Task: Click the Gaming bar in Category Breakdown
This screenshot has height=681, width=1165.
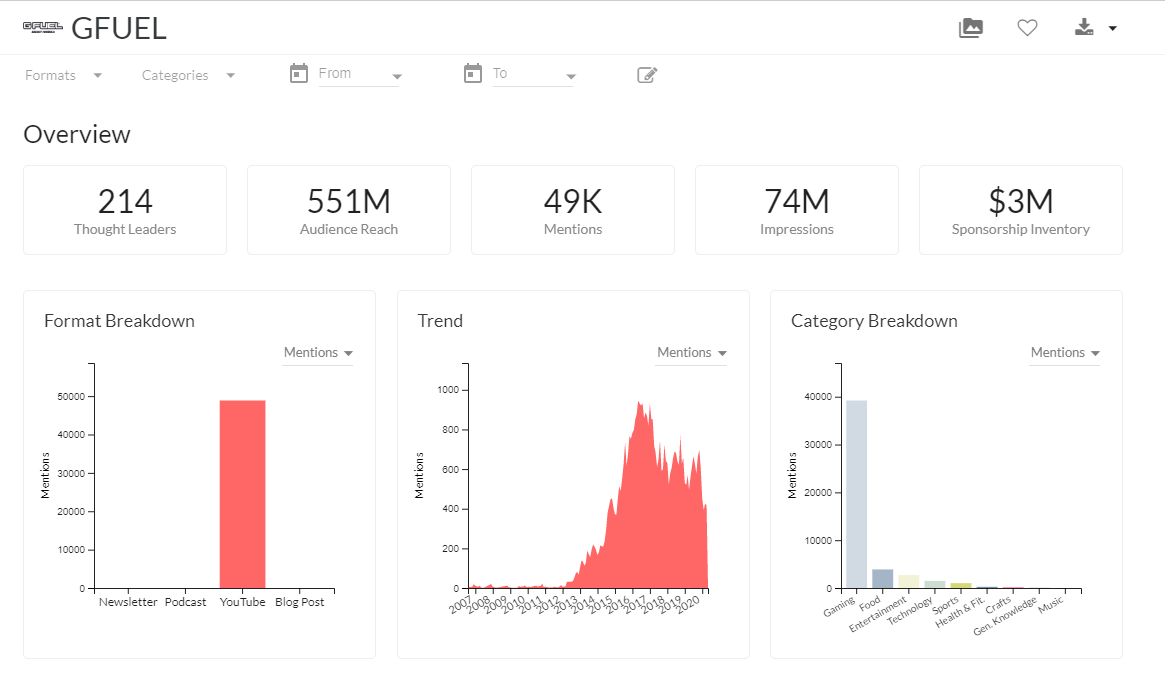Action: click(x=857, y=495)
